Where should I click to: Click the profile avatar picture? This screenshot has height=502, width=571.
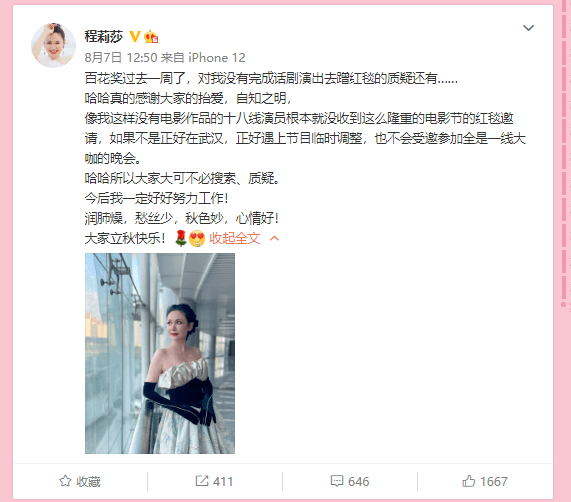[x=54, y=45]
